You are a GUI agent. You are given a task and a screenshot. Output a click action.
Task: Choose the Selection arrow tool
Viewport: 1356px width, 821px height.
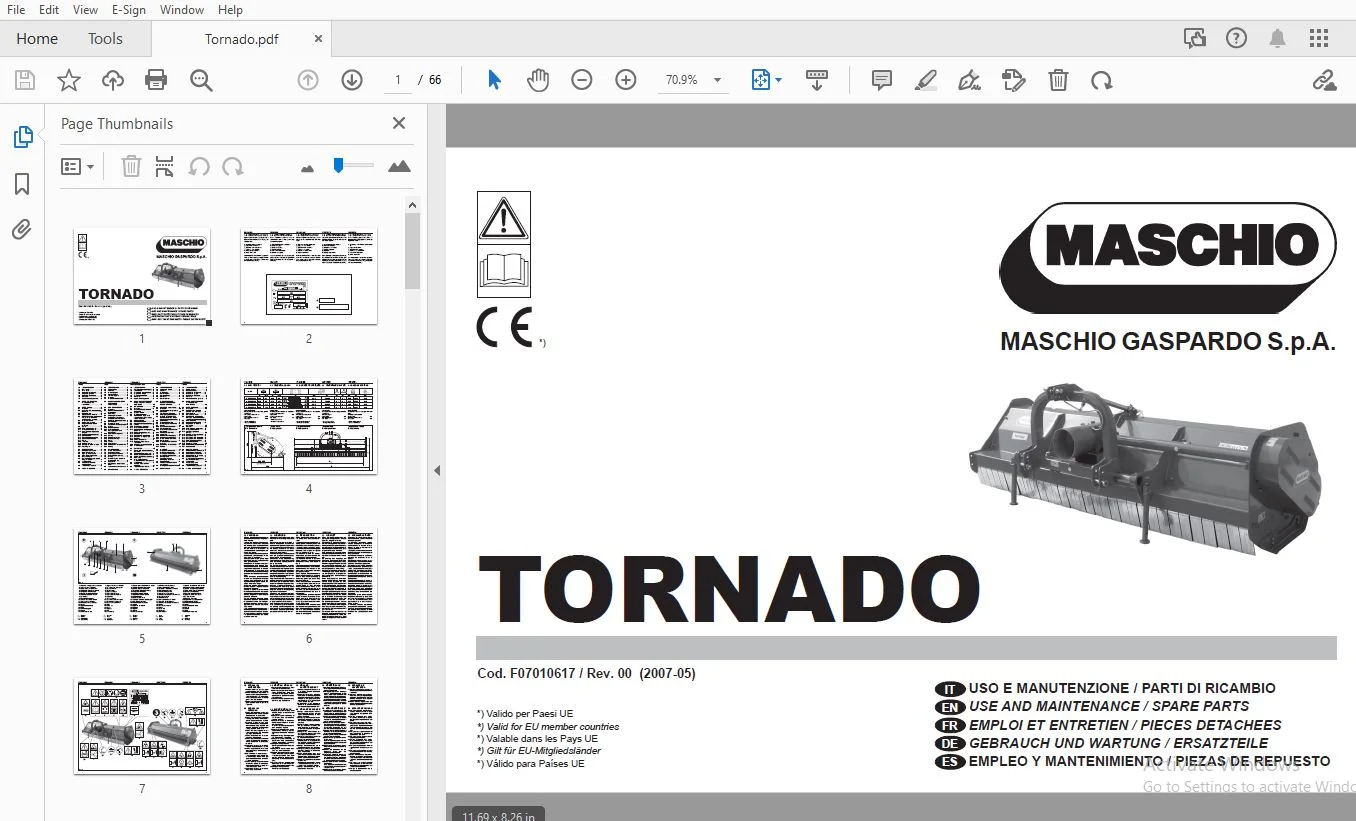[x=494, y=80]
